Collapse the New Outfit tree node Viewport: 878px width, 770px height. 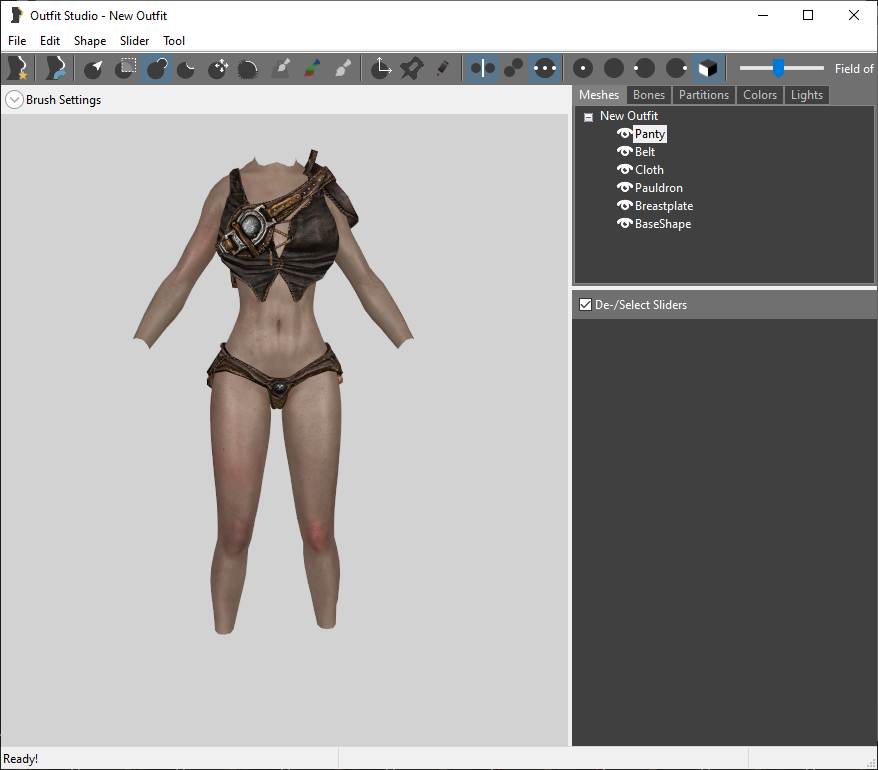pos(588,117)
